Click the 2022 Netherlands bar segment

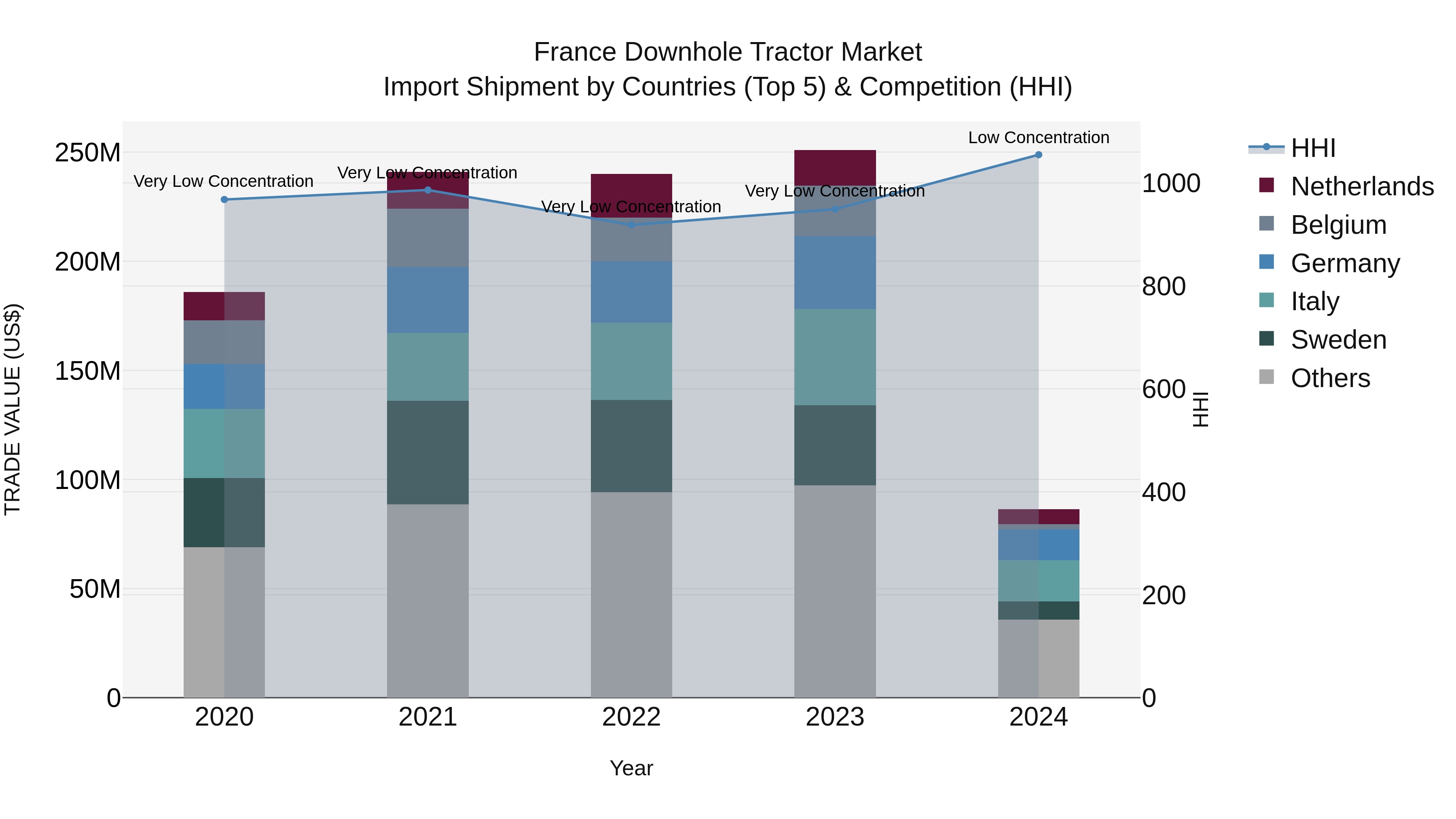[x=631, y=196]
